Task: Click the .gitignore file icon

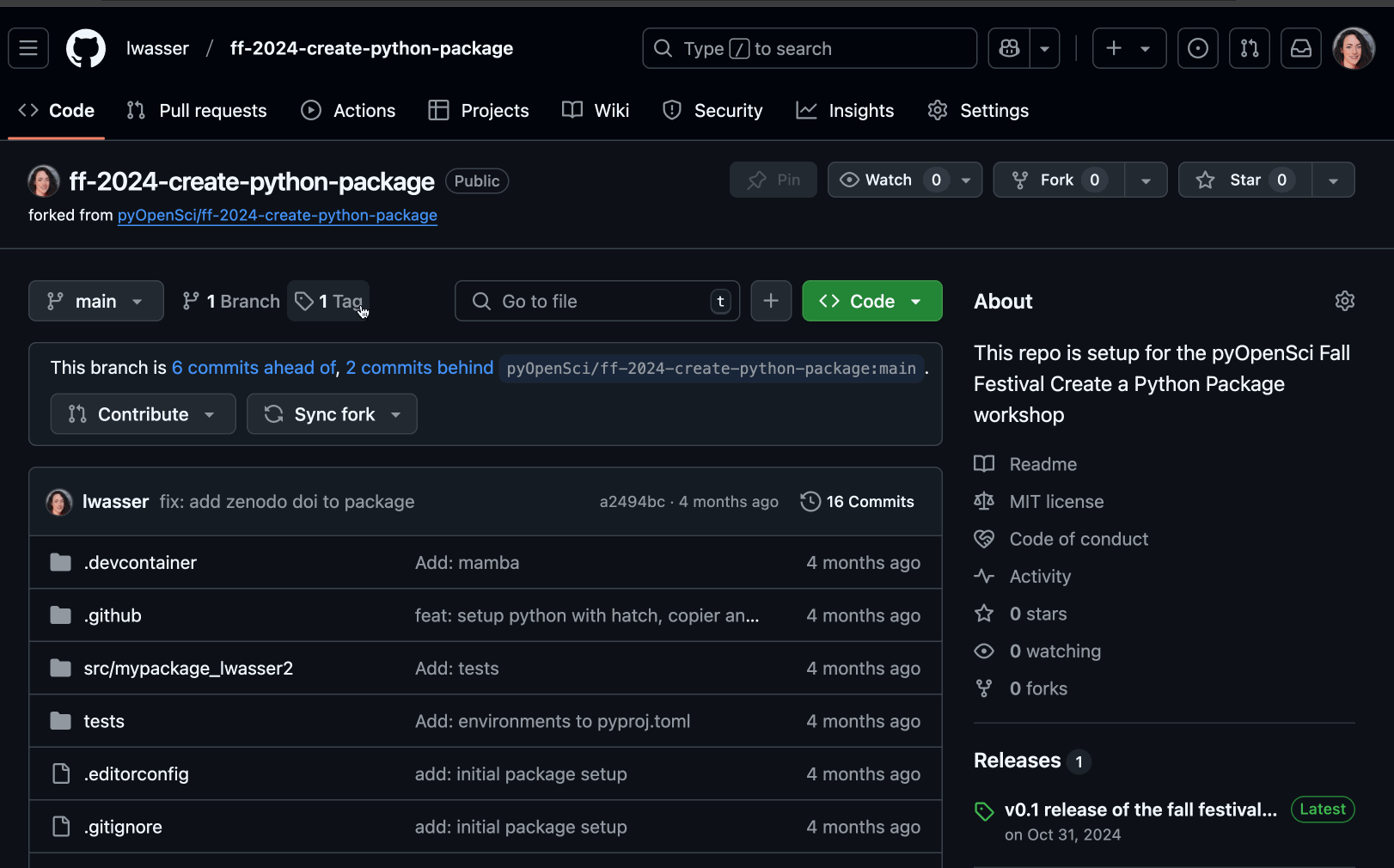Action: (x=61, y=827)
